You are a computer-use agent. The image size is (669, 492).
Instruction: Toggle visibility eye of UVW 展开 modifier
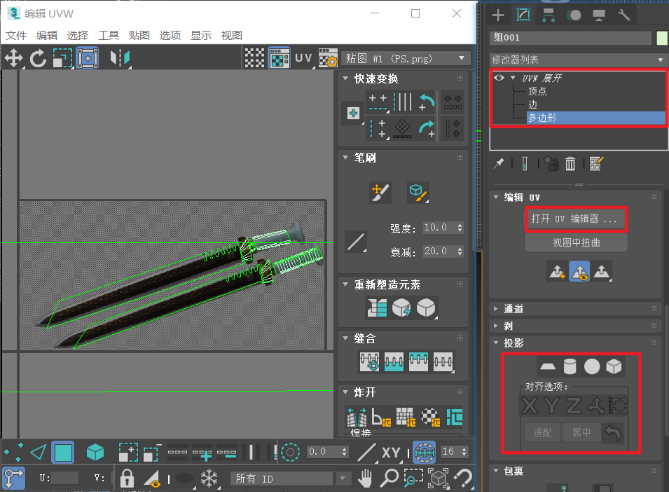click(x=497, y=77)
